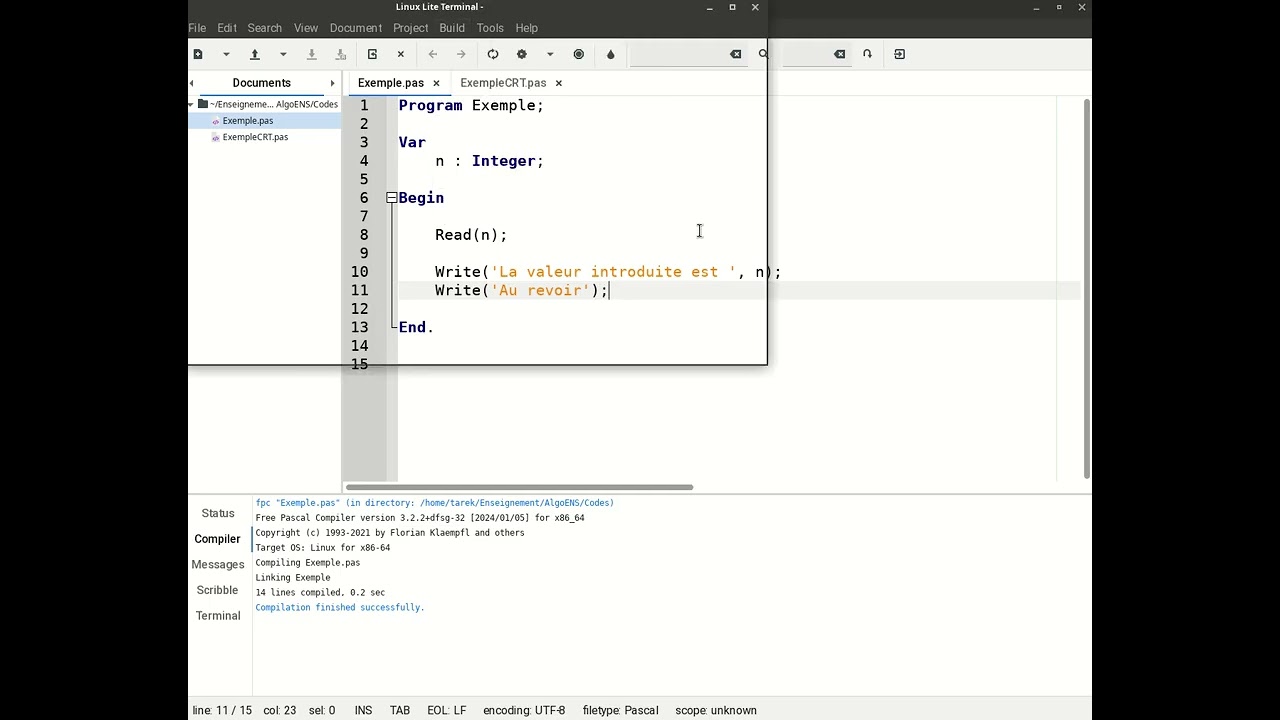
Task: Create a new file with toolbar icon
Action: [198, 54]
